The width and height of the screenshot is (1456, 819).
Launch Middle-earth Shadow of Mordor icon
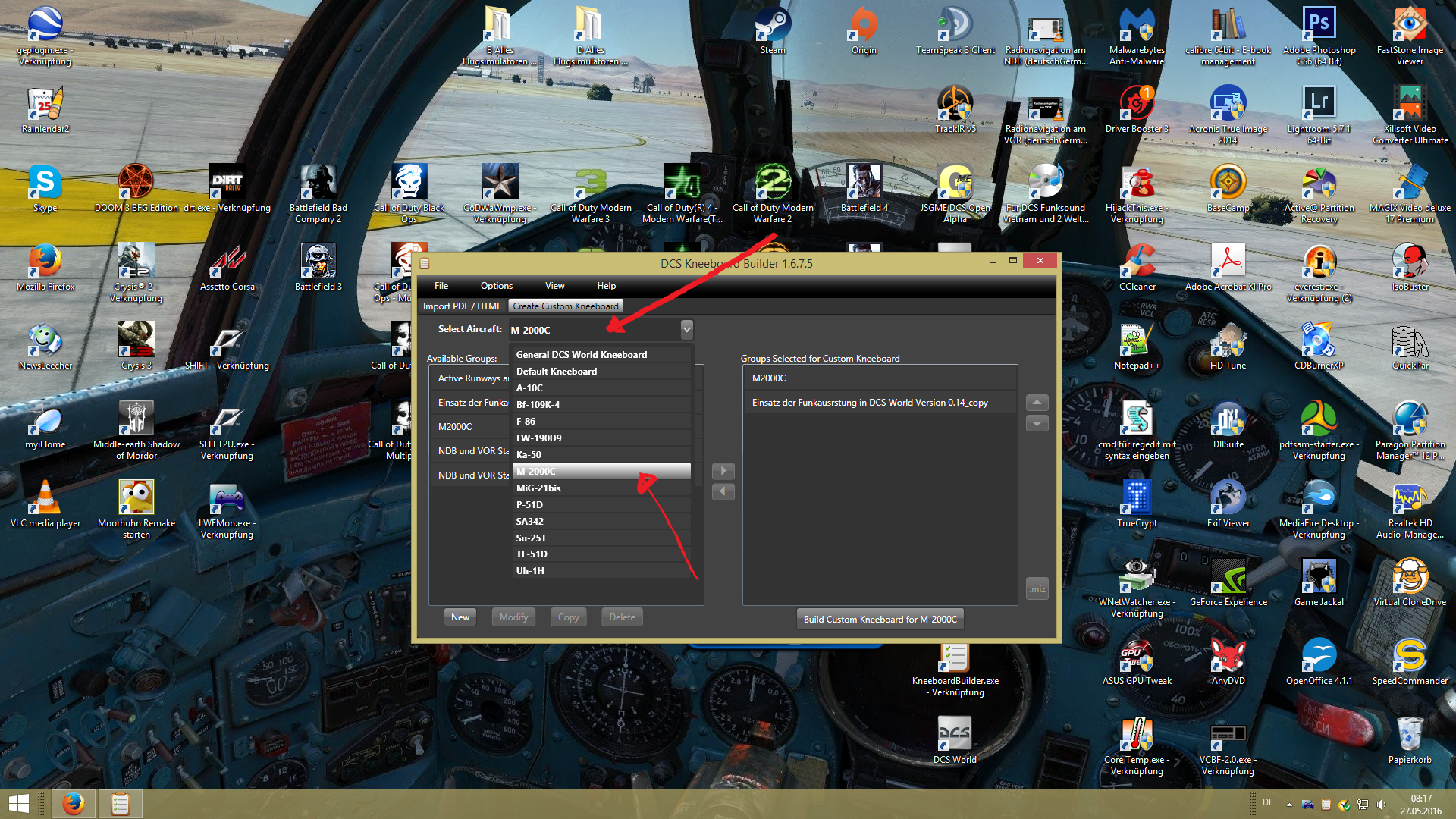tap(136, 430)
